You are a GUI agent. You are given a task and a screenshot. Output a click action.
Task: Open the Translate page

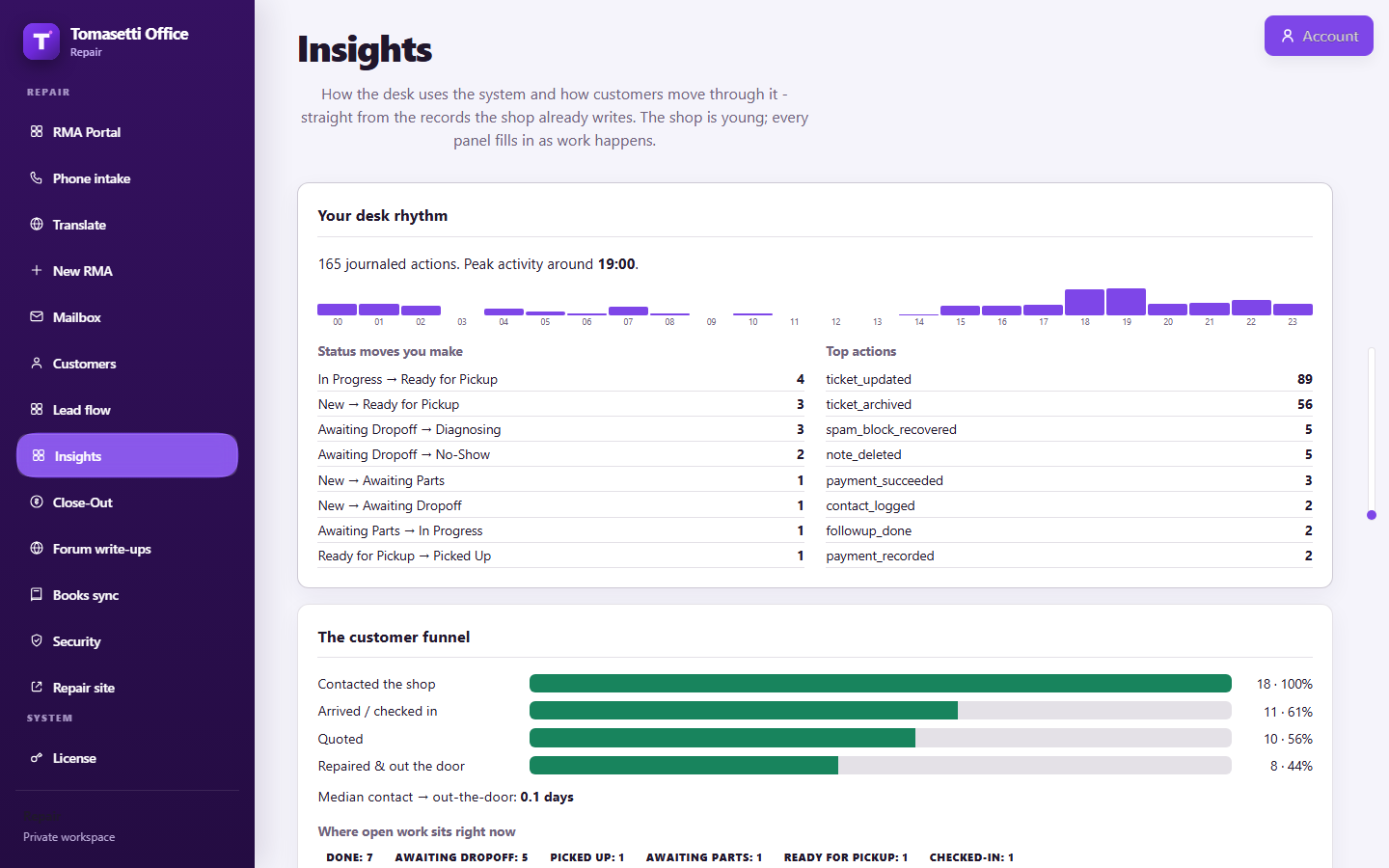pyautogui.click(x=127, y=225)
